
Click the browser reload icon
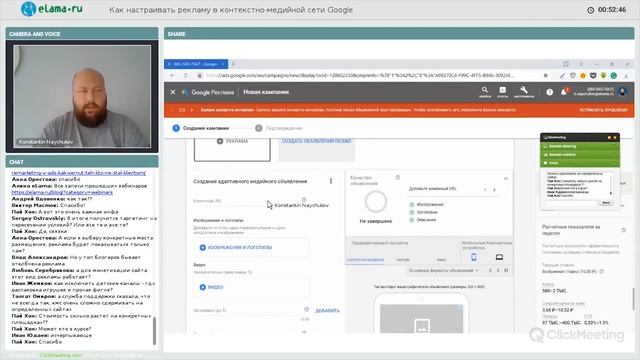186,76
